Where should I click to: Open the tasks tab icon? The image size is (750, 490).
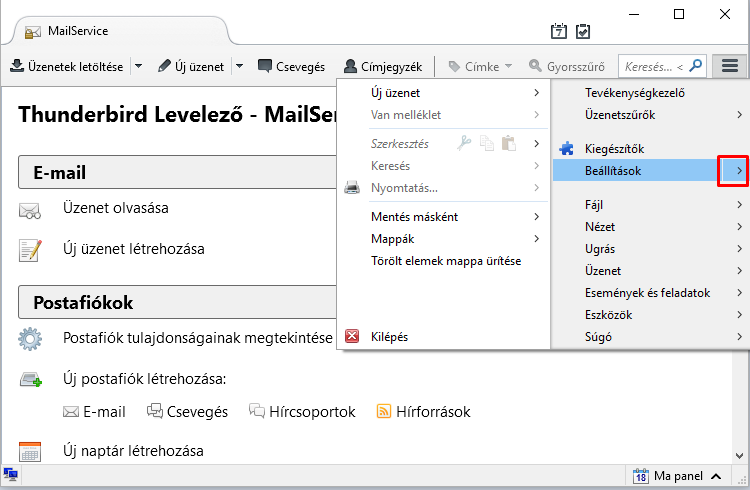coord(583,31)
